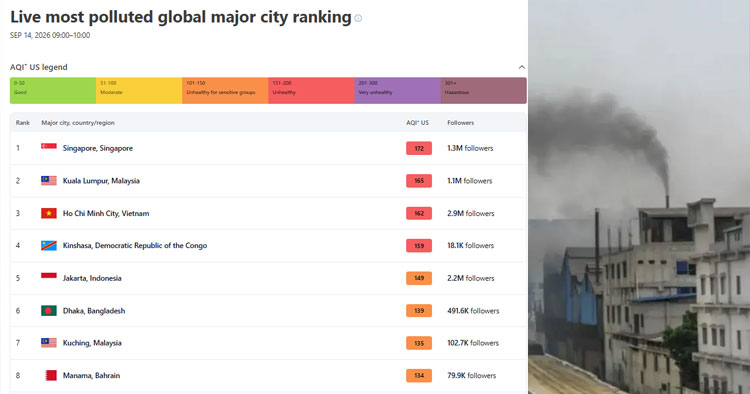
Task: Click the DR Congo flag icon
Action: 49,246
